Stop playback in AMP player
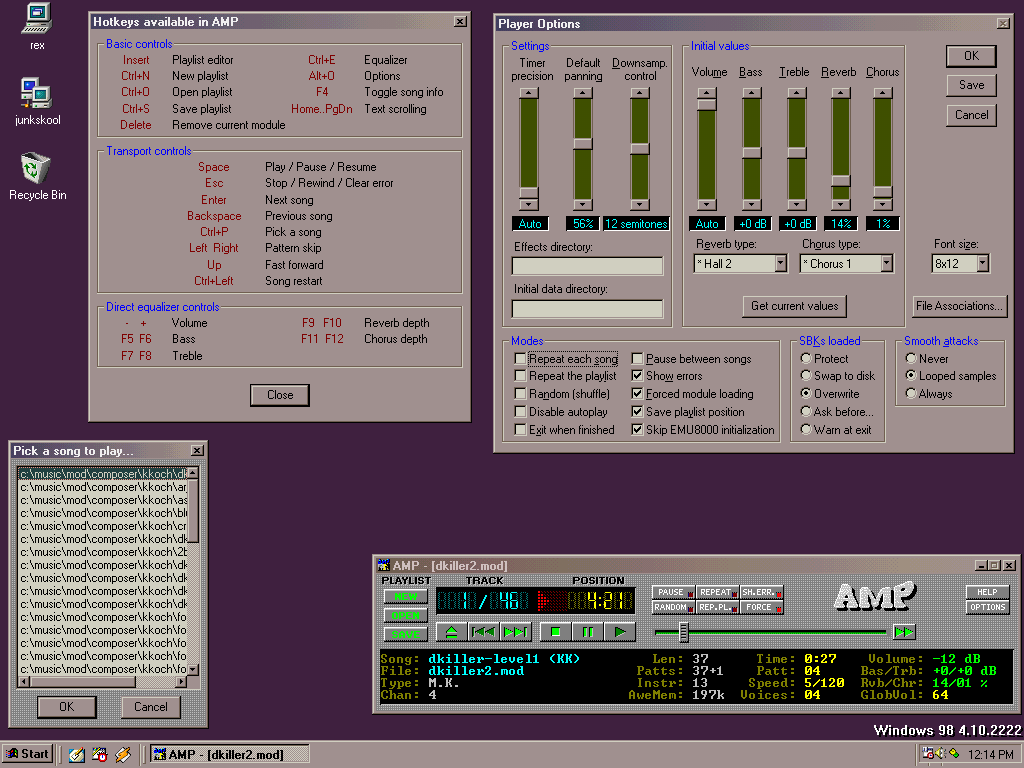 click(x=556, y=632)
